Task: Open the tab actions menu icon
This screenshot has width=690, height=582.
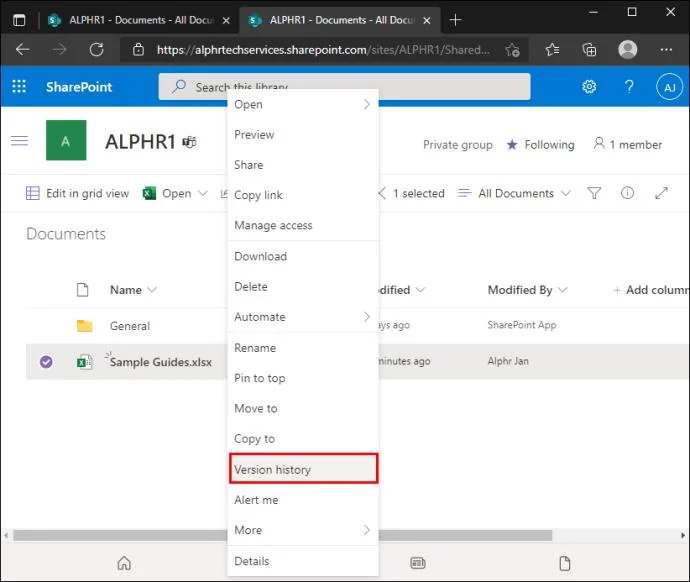Action: tap(19, 20)
